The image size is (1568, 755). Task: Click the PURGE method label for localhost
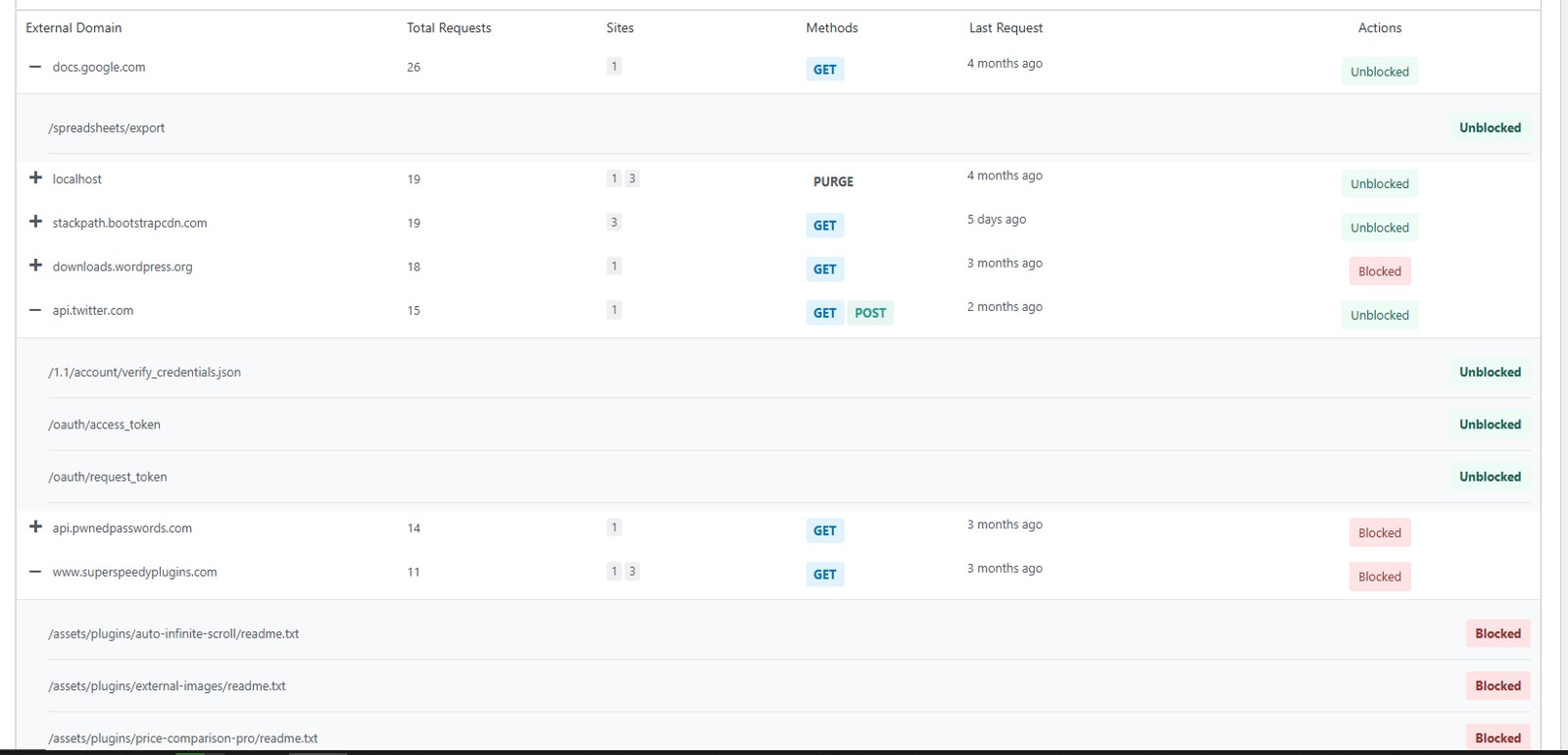tap(833, 182)
